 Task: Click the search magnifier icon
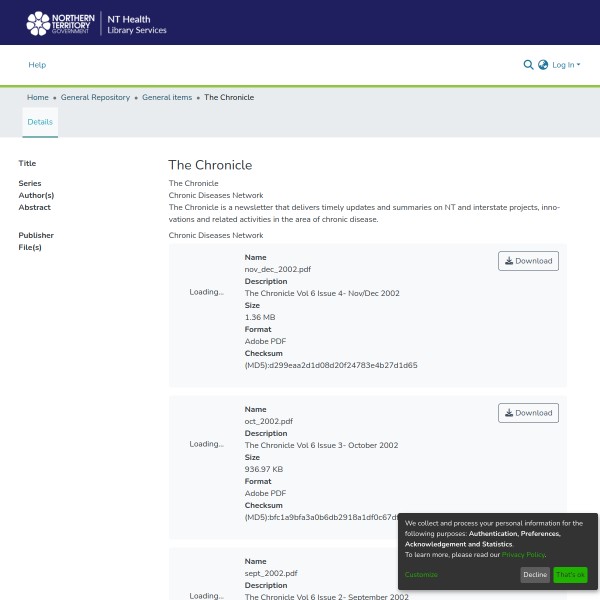528,65
